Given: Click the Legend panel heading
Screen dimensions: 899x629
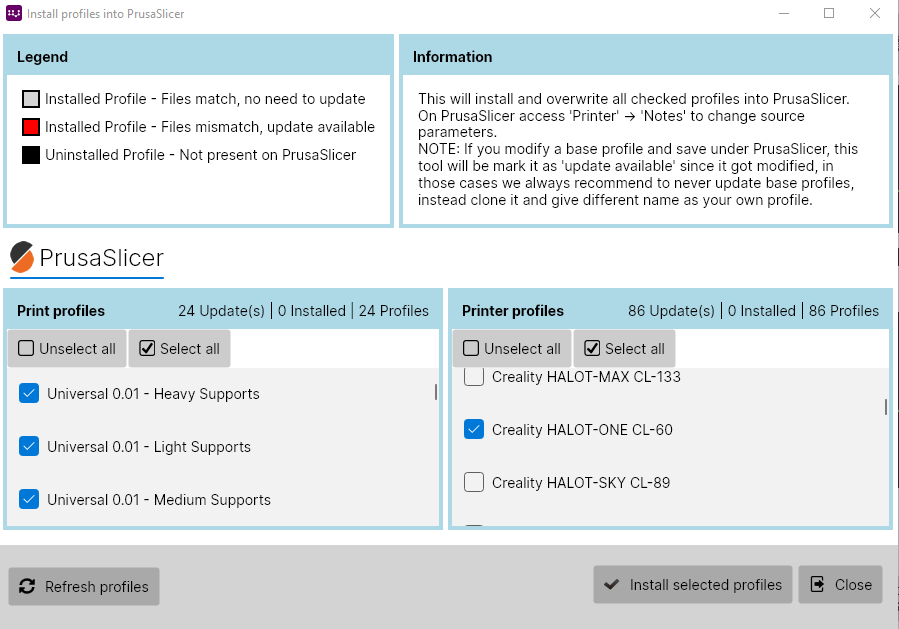Looking at the screenshot, I should pyautogui.click(x=42, y=57).
